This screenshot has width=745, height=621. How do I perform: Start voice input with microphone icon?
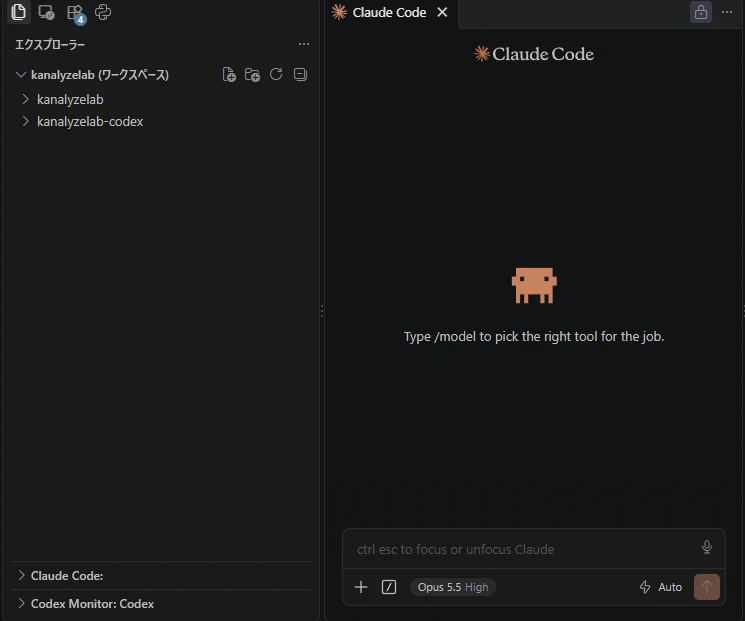pos(707,547)
